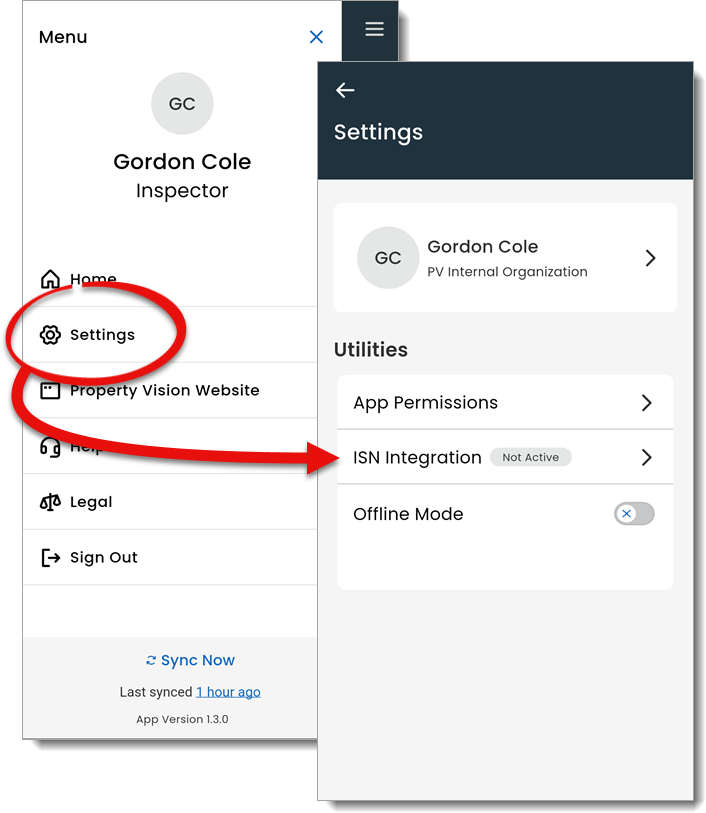Click the Property Vision Website window icon
706x813 pixels.
point(50,390)
